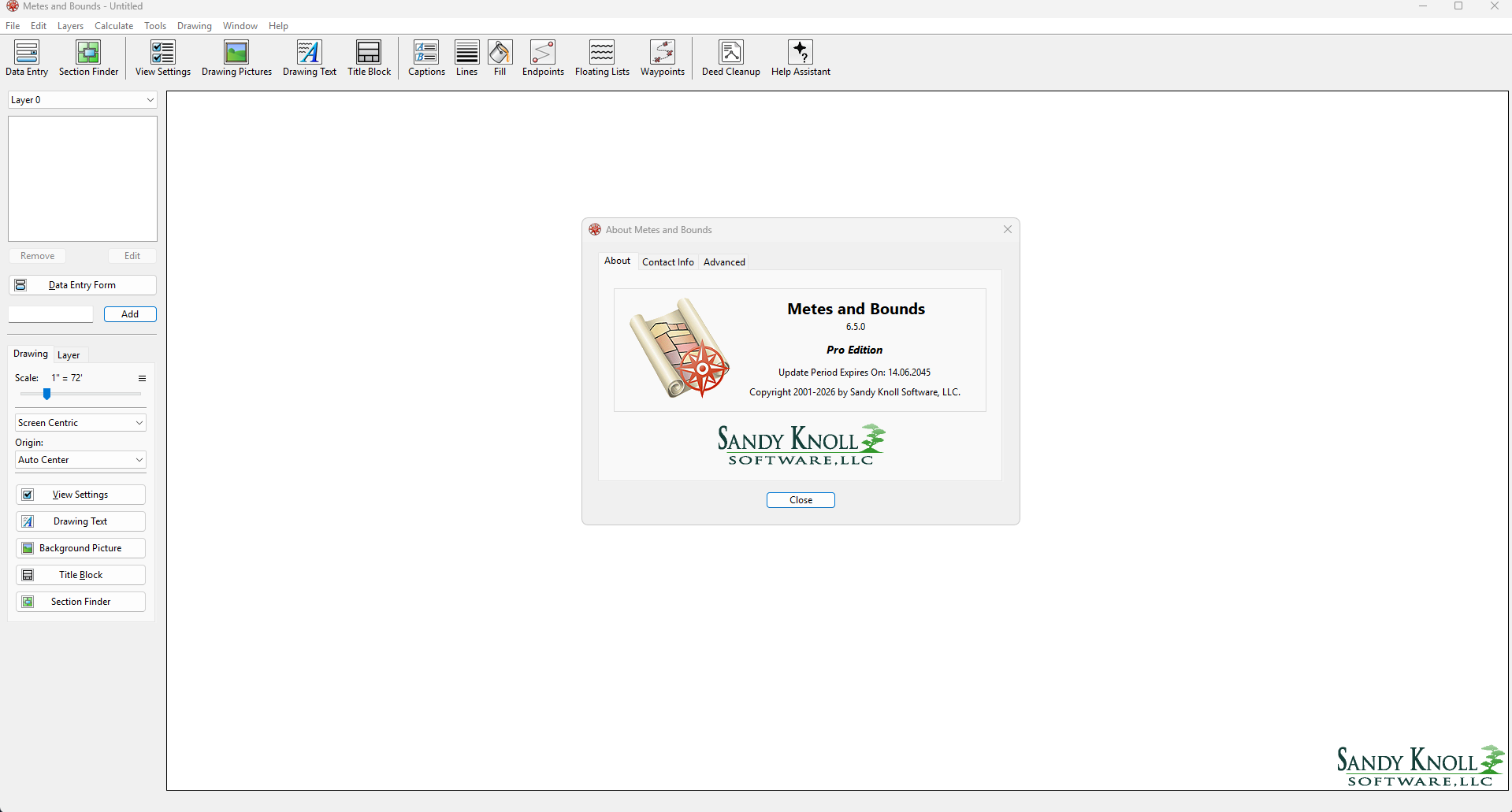The image size is (1512, 812).
Task: Click the scale value 1" = 72'
Action: pyautogui.click(x=67, y=378)
